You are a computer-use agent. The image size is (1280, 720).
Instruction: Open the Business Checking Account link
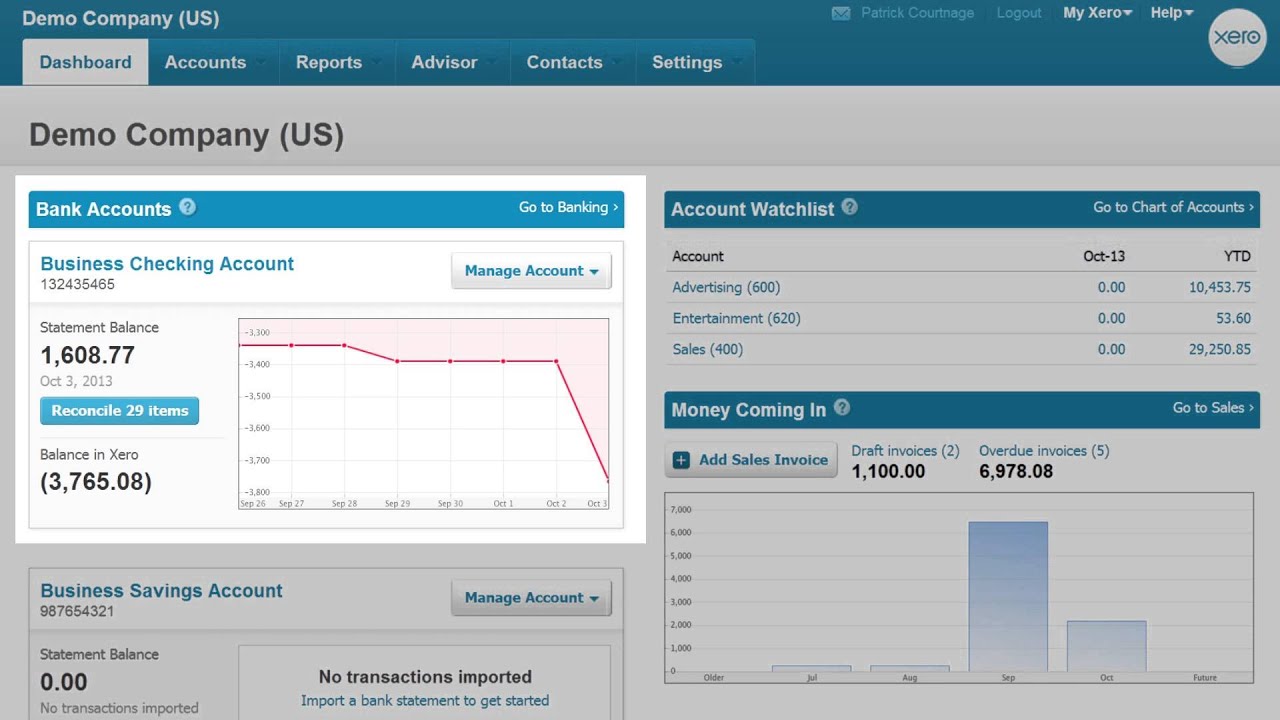167,264
